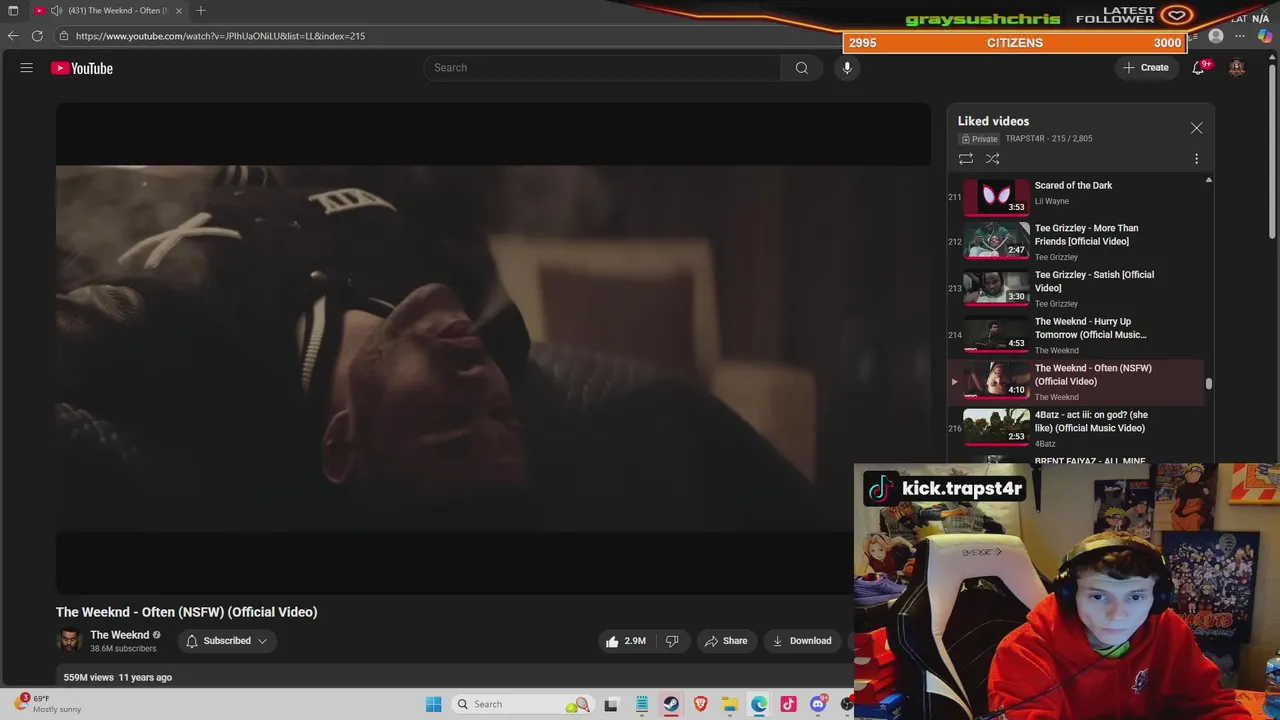The height and width of the screenshot is (720, 1280).
Task: Click the Private playlist badge
Action: click(979, 139)
